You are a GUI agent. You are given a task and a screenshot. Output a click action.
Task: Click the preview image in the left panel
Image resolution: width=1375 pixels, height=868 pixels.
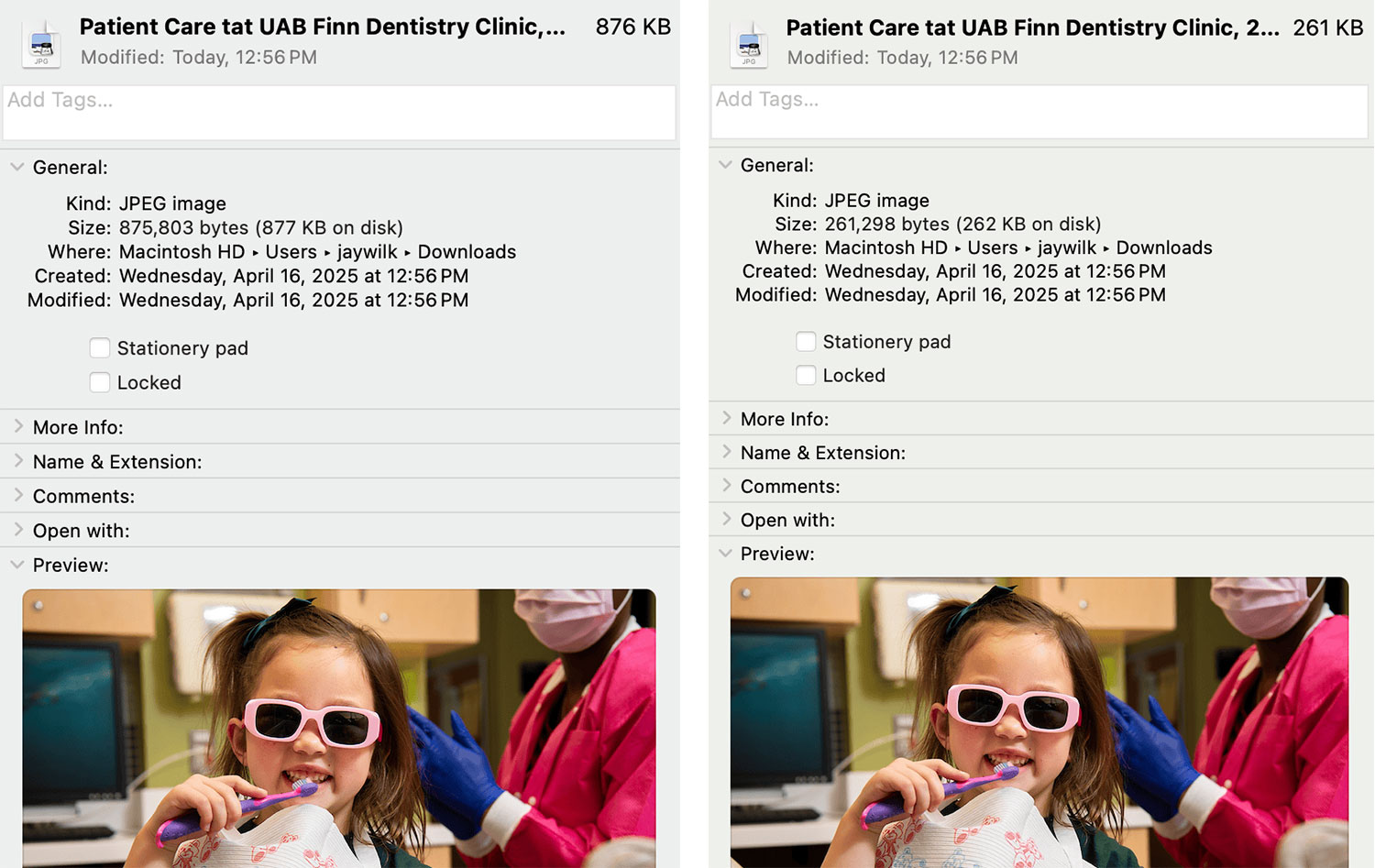point(339,729)
